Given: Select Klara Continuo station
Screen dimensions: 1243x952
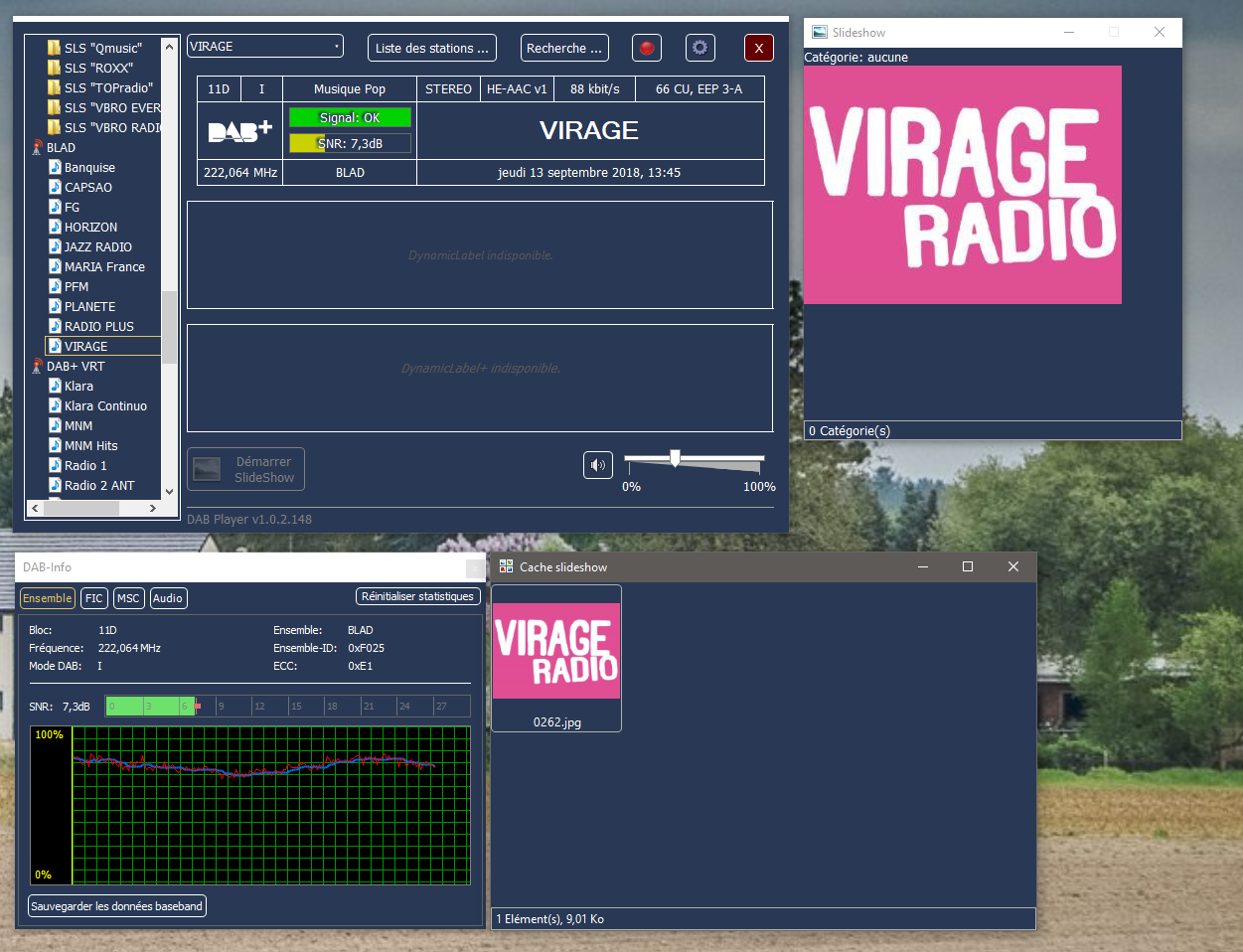Looking at the screenshot, I should (x=105, y=406).
